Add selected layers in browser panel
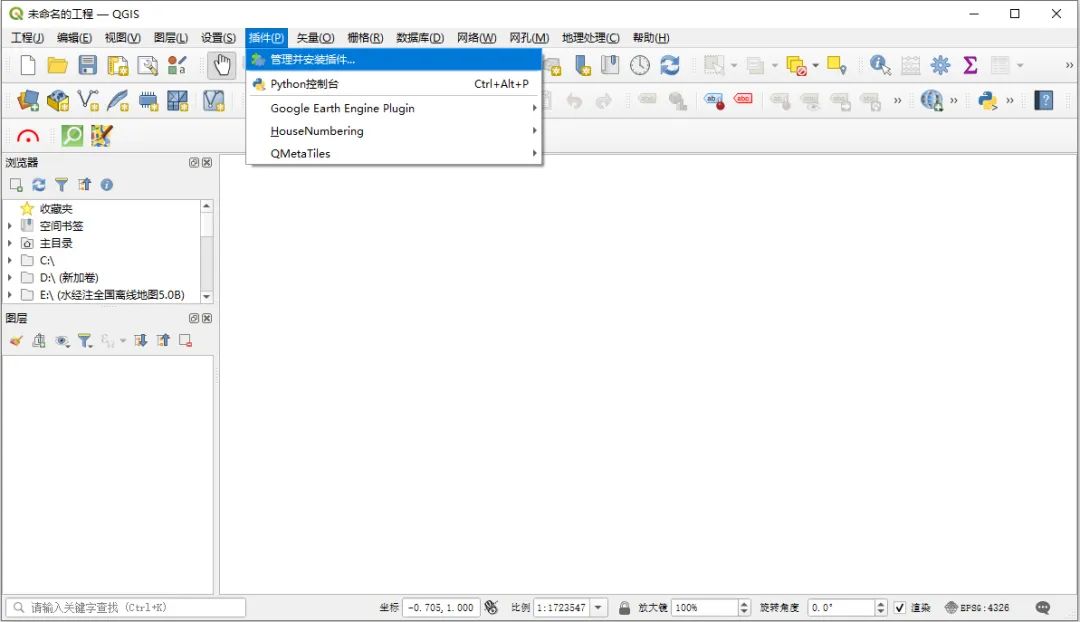 pos(16,185)
